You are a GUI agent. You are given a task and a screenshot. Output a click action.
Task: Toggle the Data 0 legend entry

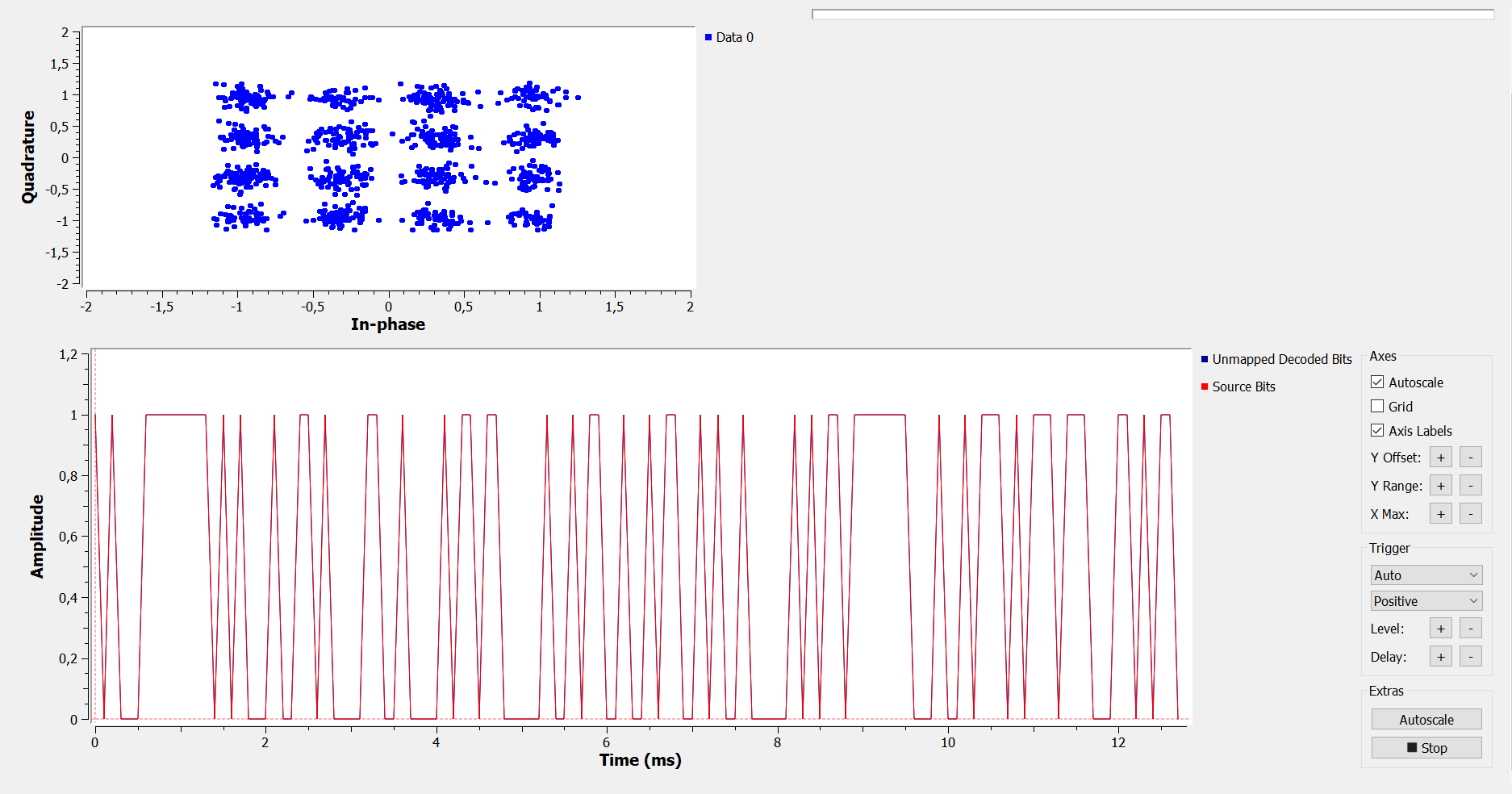tap(729, 37)
